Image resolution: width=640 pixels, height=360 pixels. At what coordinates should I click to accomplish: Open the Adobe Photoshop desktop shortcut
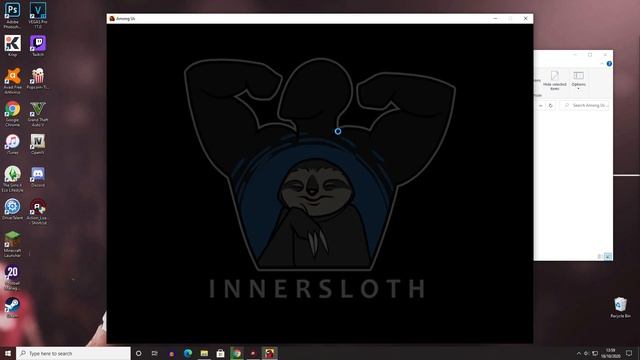click(12, 15)
